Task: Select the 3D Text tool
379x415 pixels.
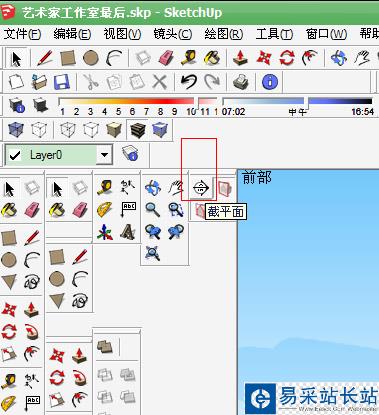Action: (128, 232)
